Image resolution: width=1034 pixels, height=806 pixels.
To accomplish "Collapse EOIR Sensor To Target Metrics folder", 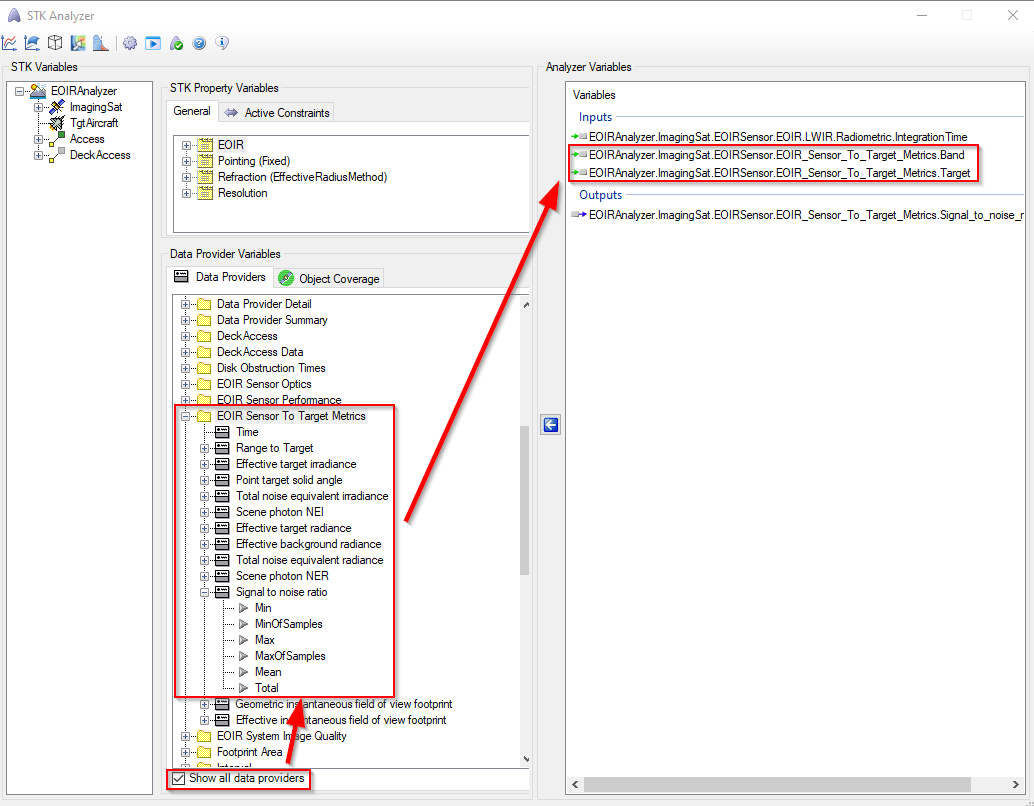I will point(185,416).
